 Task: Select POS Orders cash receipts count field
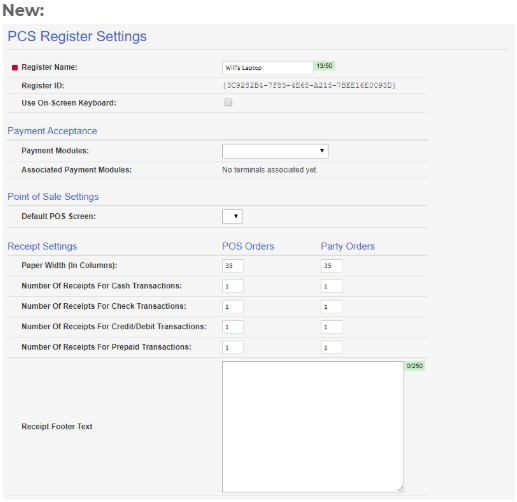[x=233, y=286]
